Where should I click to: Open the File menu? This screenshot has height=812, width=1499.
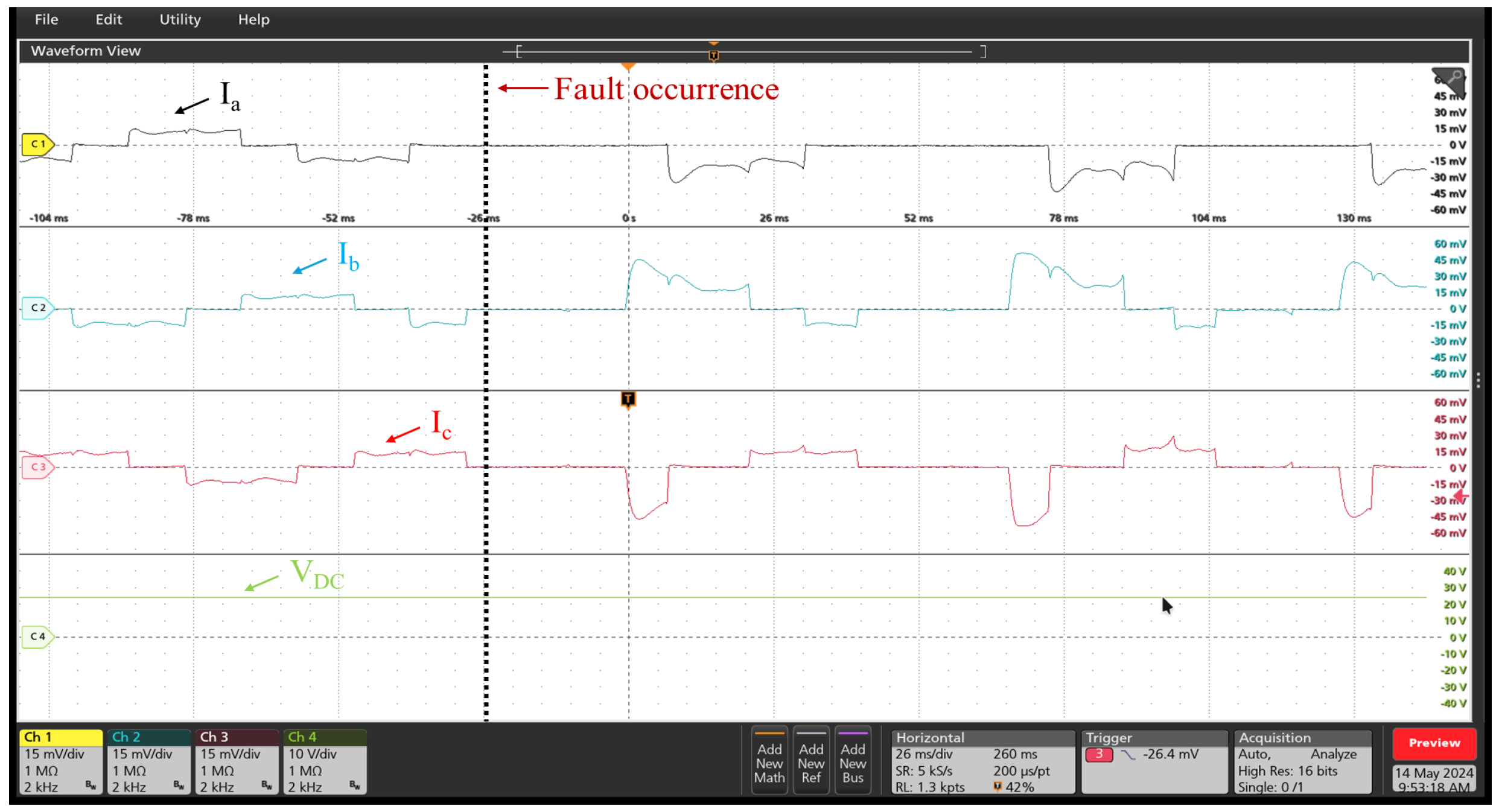point(46,20)
